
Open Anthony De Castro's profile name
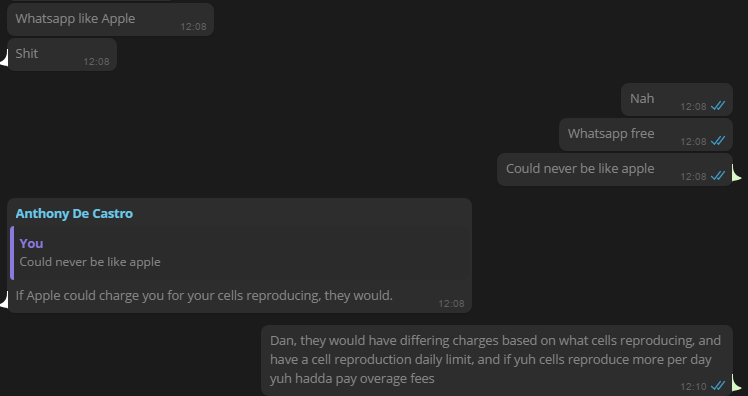click(74, 213)
